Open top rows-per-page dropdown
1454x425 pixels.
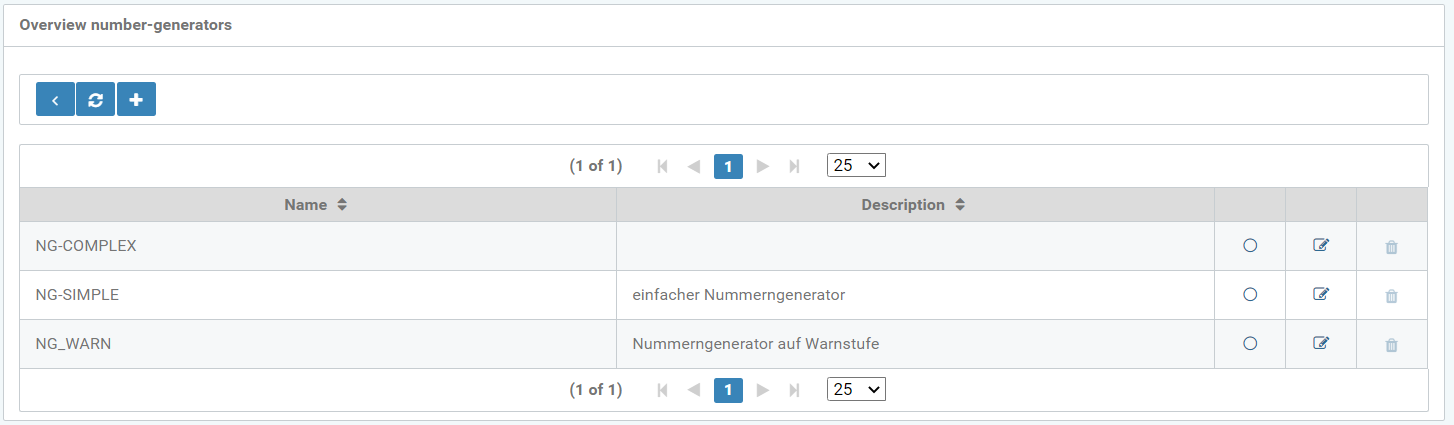tap(856, 166)
